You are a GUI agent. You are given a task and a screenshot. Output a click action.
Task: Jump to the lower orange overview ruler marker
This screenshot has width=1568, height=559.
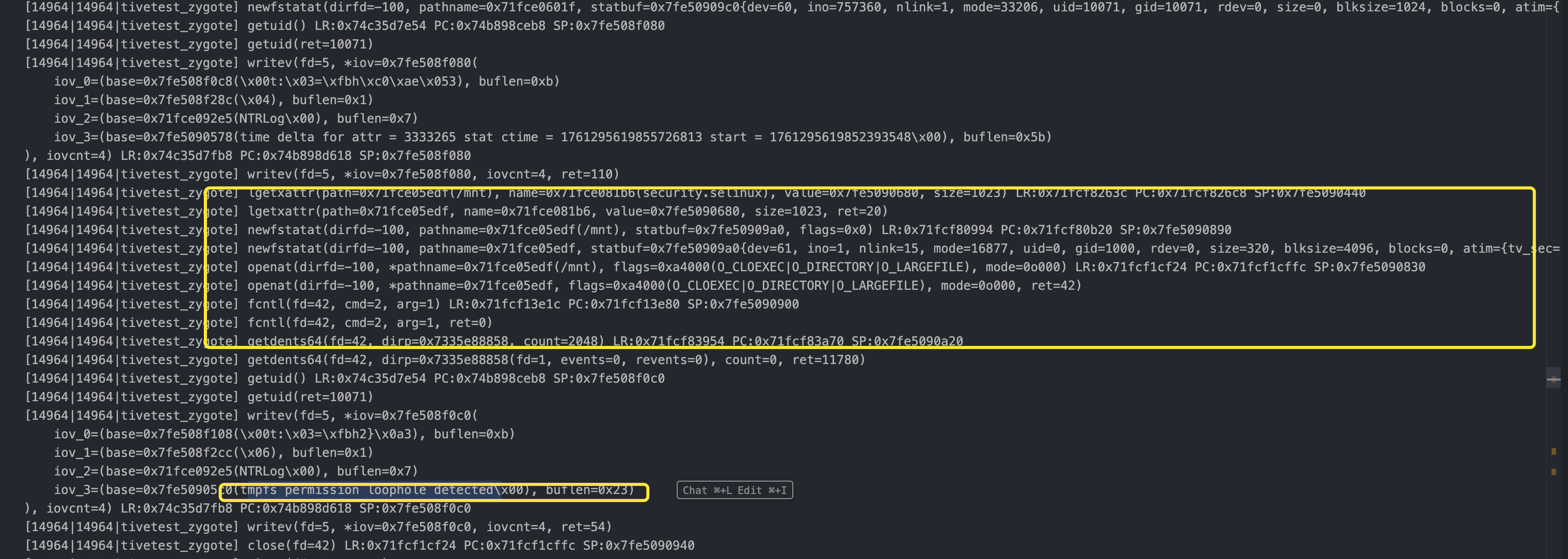click(1554, 471)
